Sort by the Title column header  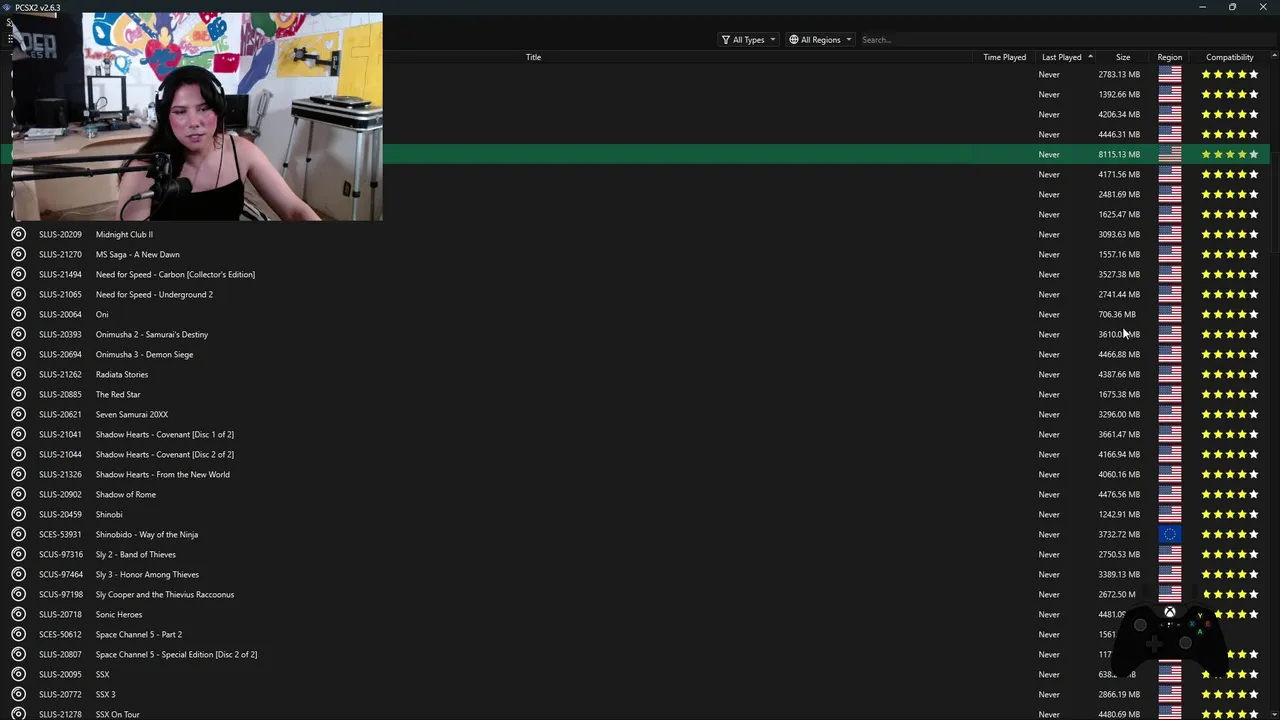click(x=533, y=57)
